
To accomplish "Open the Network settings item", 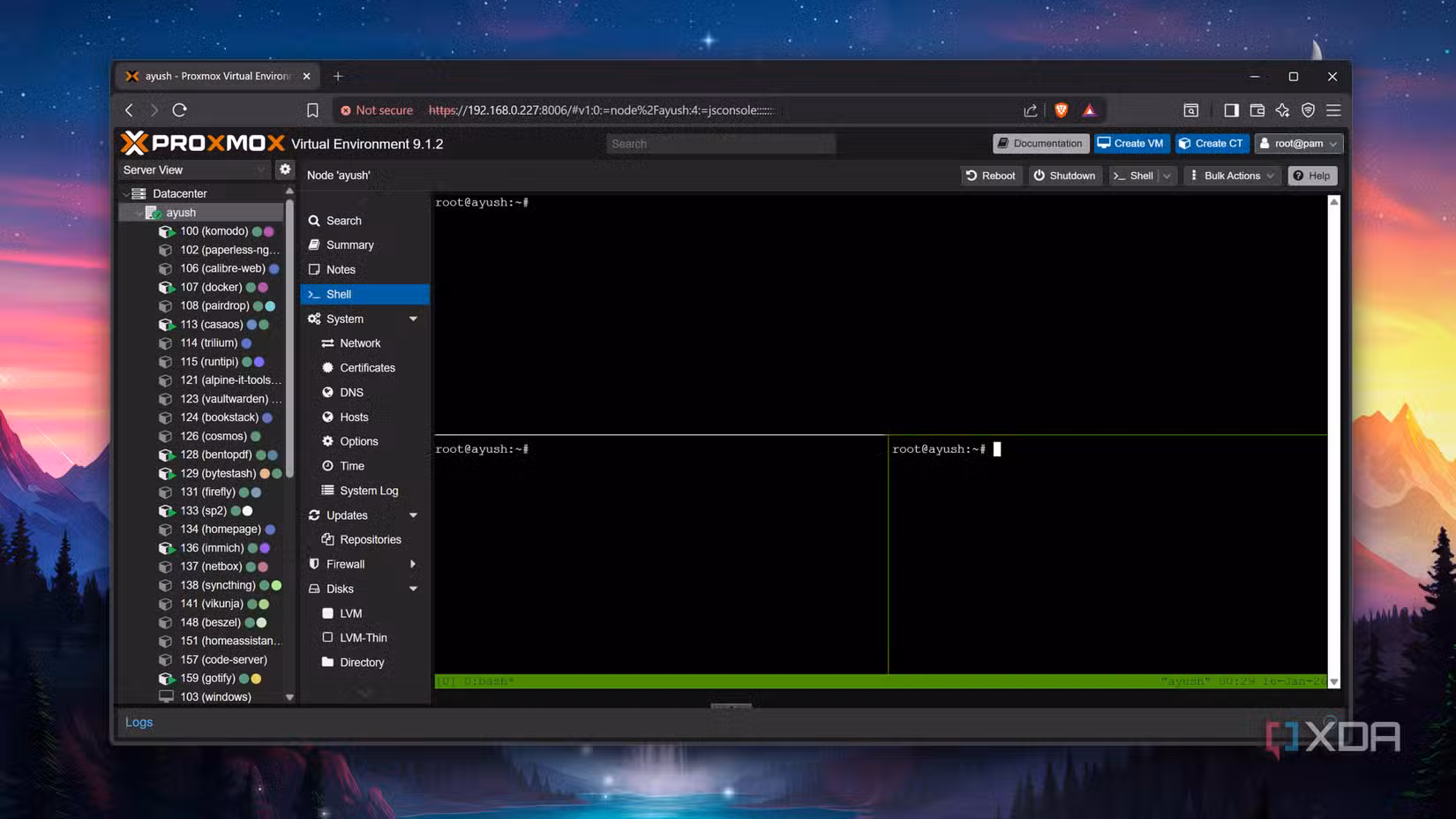I will point(364,343).
